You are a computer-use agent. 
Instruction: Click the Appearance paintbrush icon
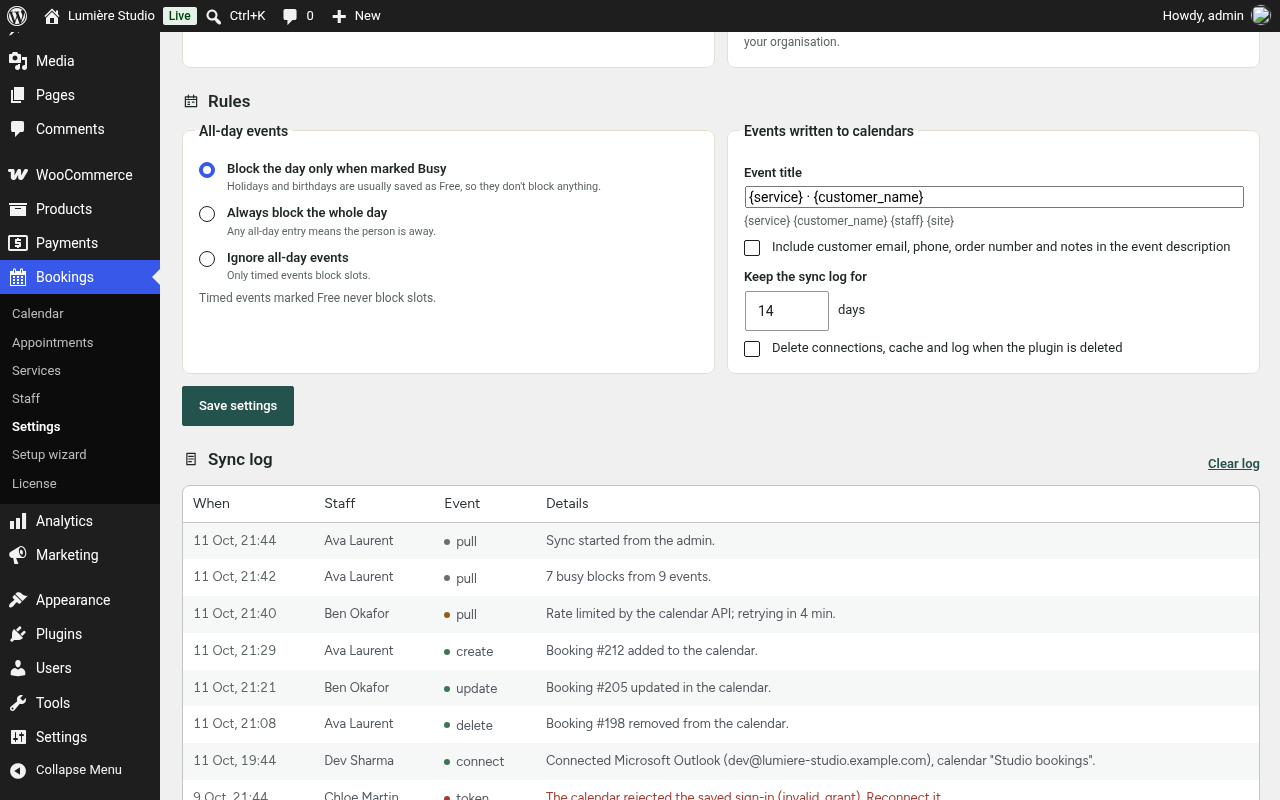pos(18,600)
